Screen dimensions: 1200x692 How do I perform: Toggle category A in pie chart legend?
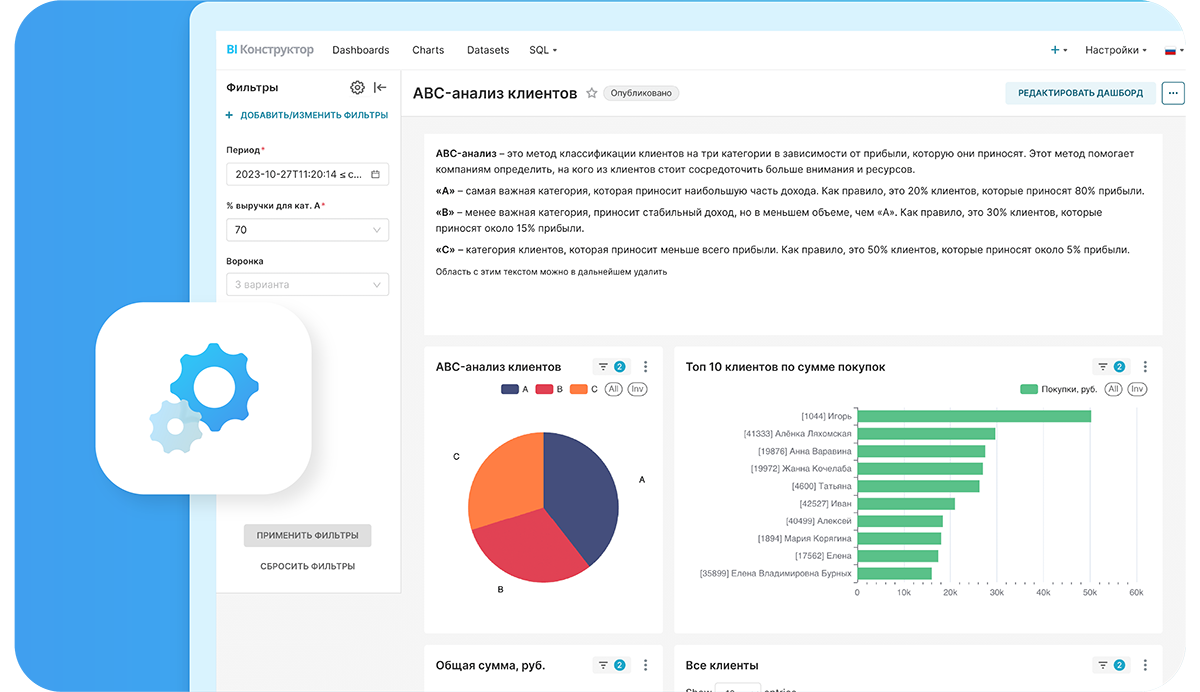coord(516,389)
